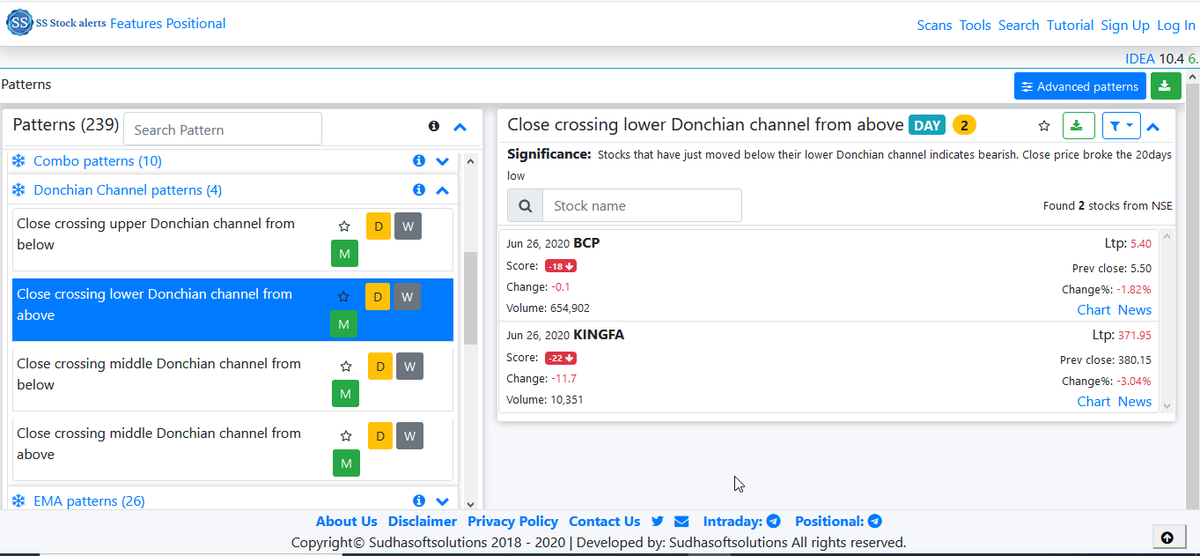Go to Log In page
The width and height of the screenshot is (1200, 556).
pos(1176,25)
